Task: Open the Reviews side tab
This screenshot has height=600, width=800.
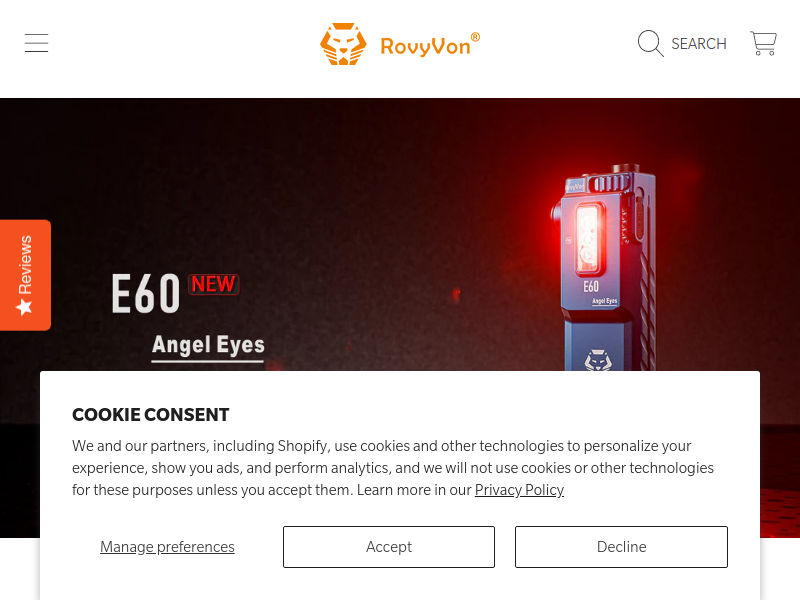Action: [x=25, y=275]
